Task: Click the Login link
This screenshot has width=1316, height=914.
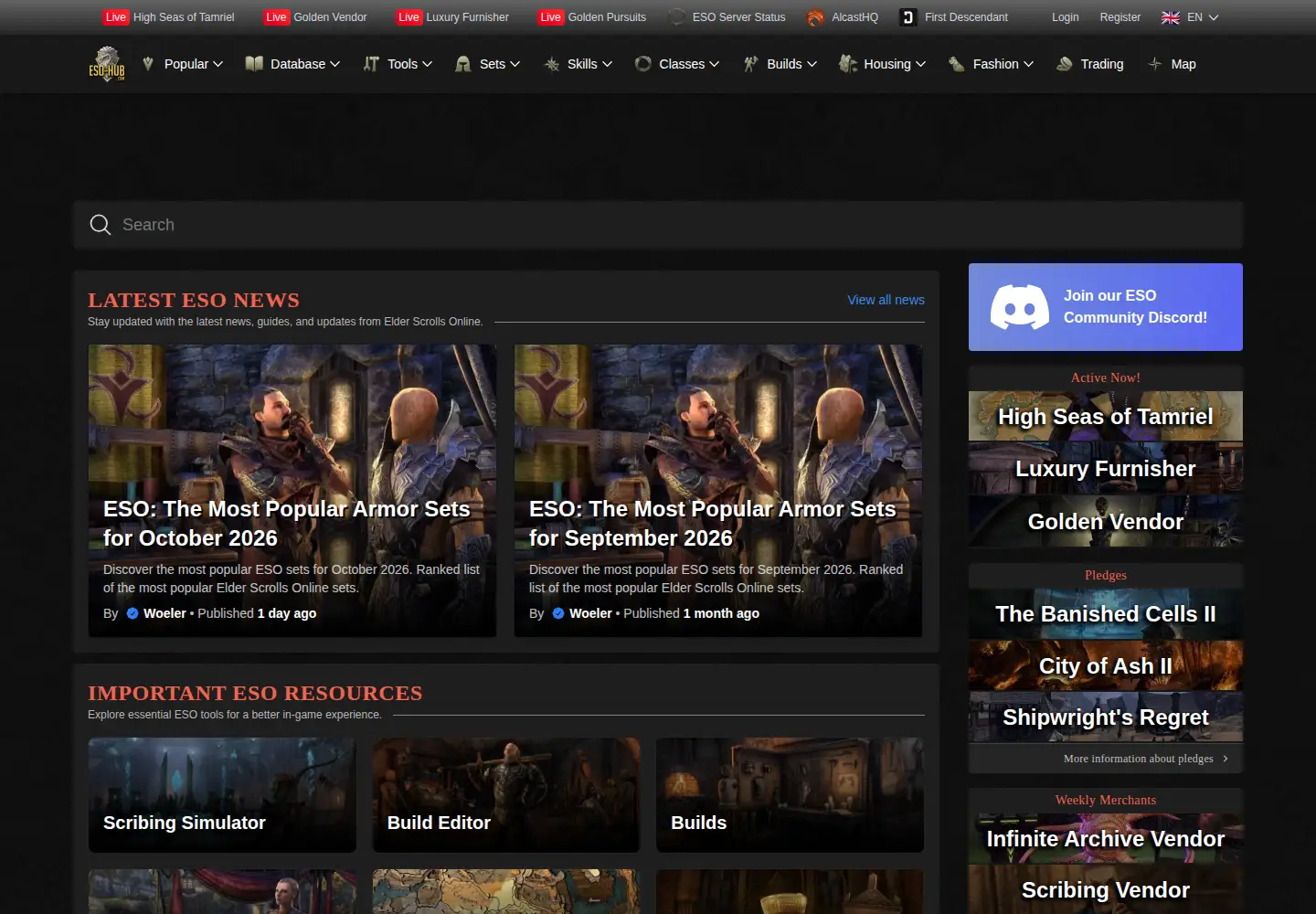Action: click(1066, 17)
